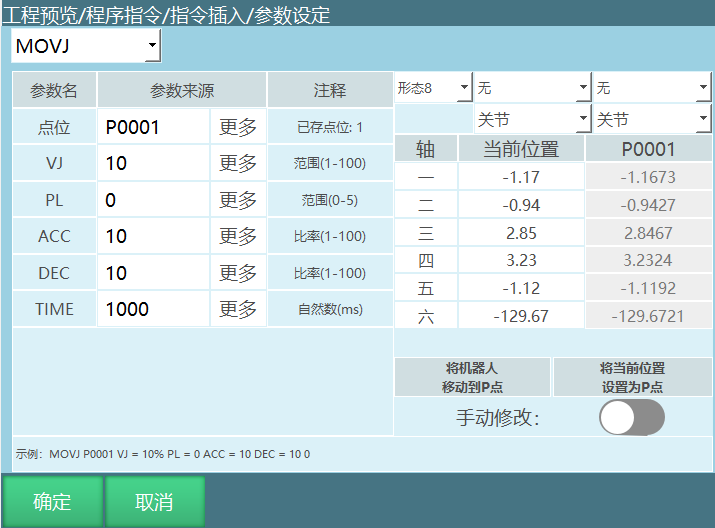The width and height of the screenshot is (715, 528).
Task: Open the MOVJ instruction type dropdown
Action: click(x=86, y=46)
